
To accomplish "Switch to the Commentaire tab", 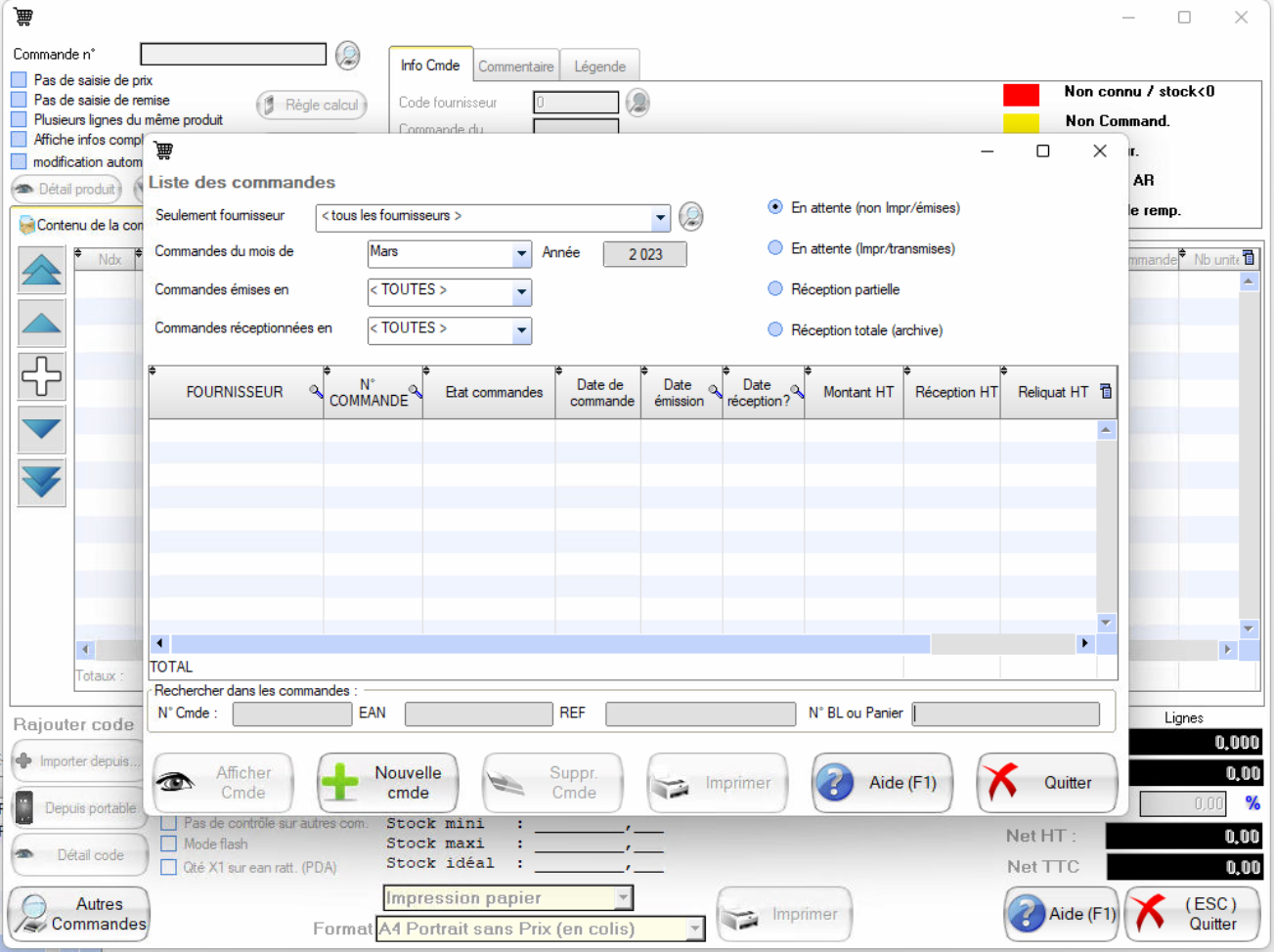I will pyautogui.click(x=515, y=66).
